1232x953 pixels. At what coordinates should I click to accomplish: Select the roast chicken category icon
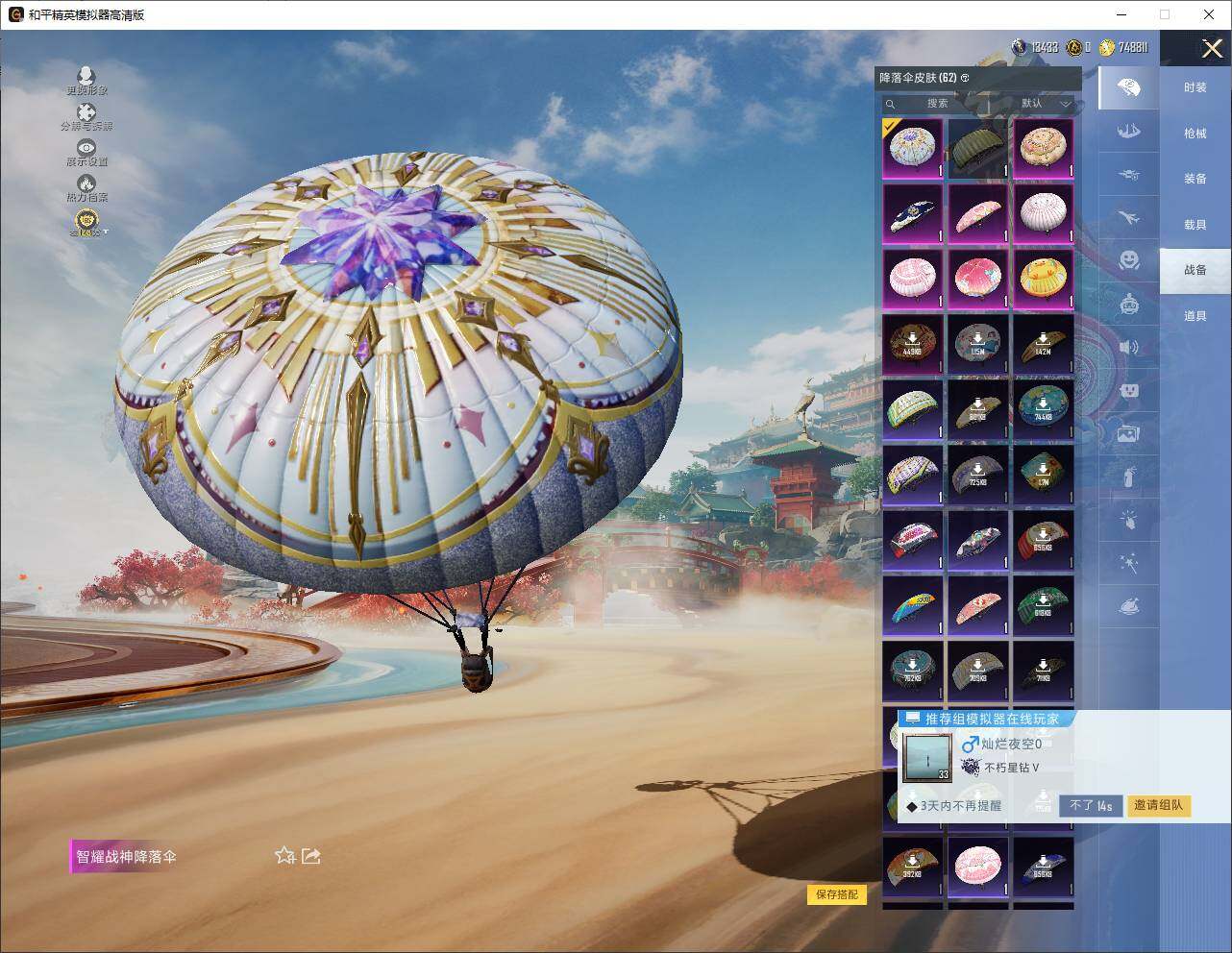[x=1128, y=606]
